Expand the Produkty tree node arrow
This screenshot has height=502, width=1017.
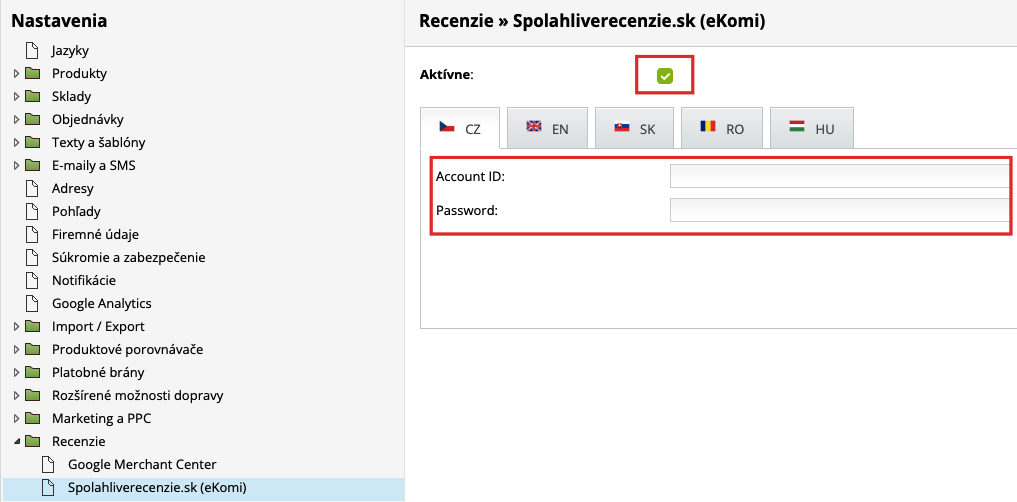pyautogui.click(x=17, y=74)
